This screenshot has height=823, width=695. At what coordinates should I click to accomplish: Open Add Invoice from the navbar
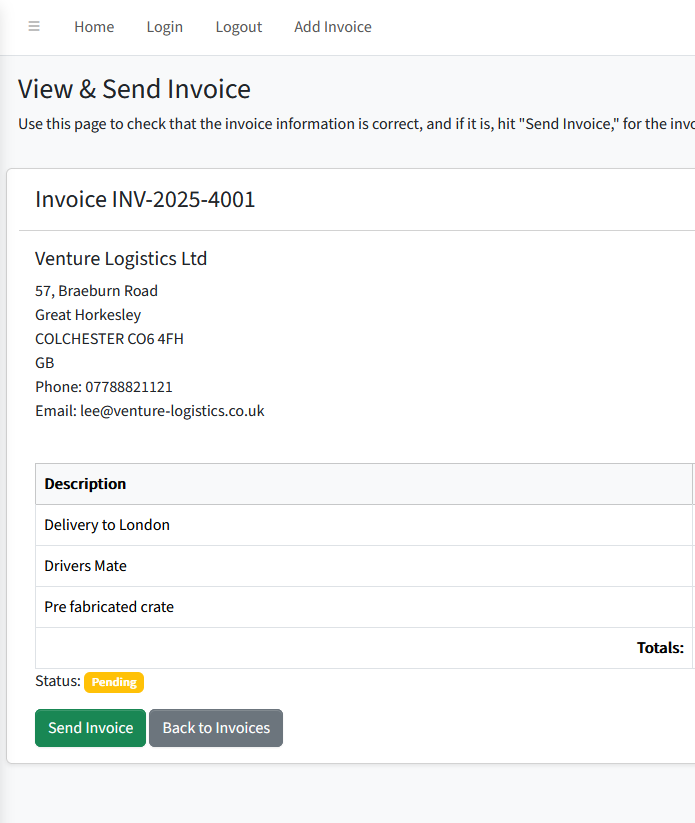click(x=333, y=27)
